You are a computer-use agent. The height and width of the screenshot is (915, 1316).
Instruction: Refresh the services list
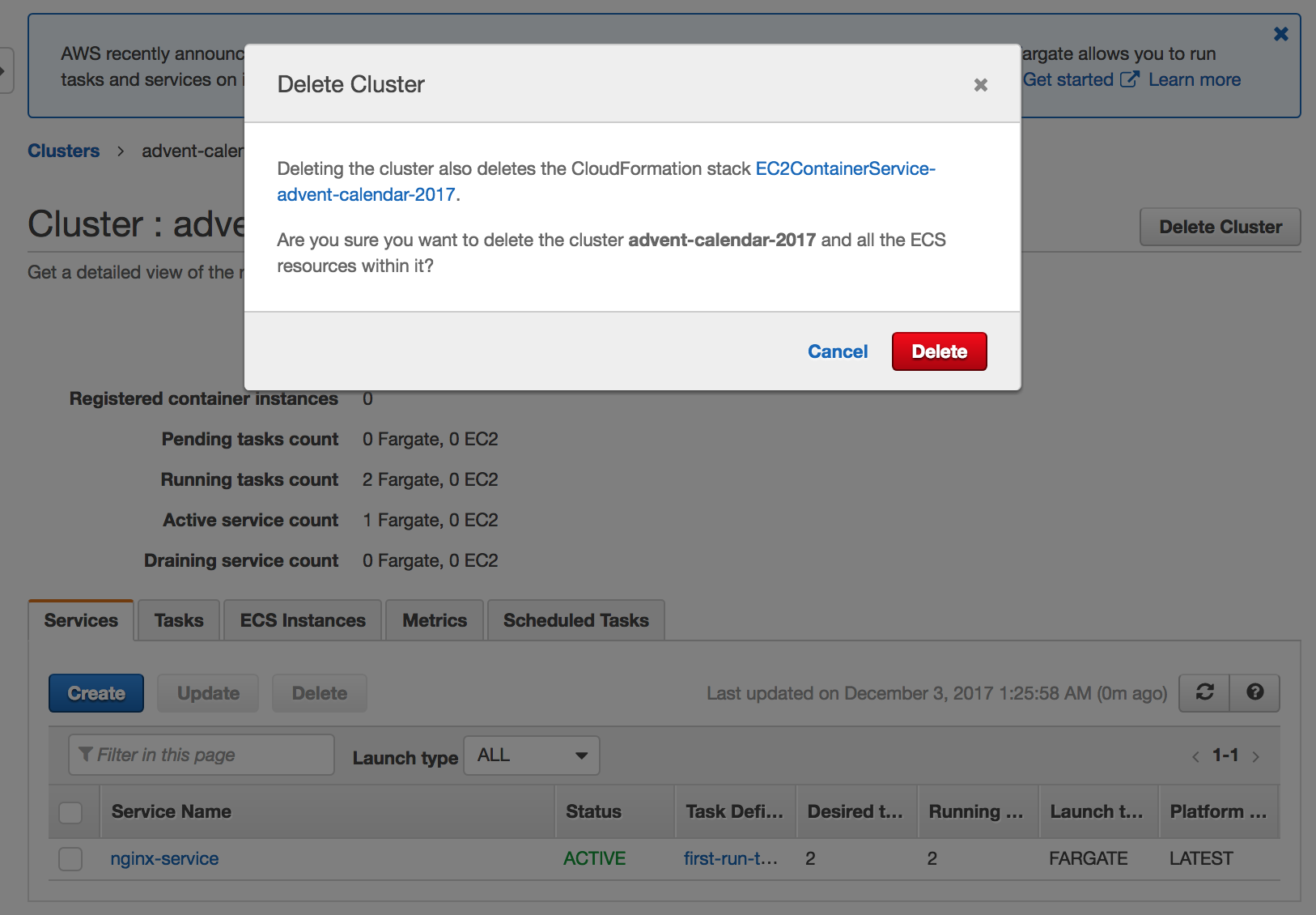pyautogui.click(x=1204, y=692)
